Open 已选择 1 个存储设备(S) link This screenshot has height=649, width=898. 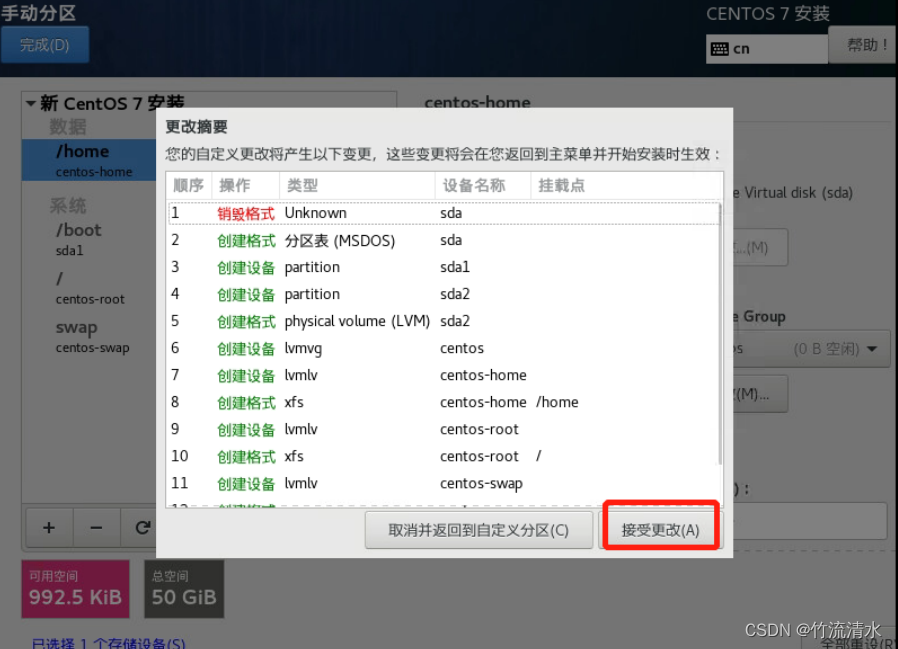point(109,643)
